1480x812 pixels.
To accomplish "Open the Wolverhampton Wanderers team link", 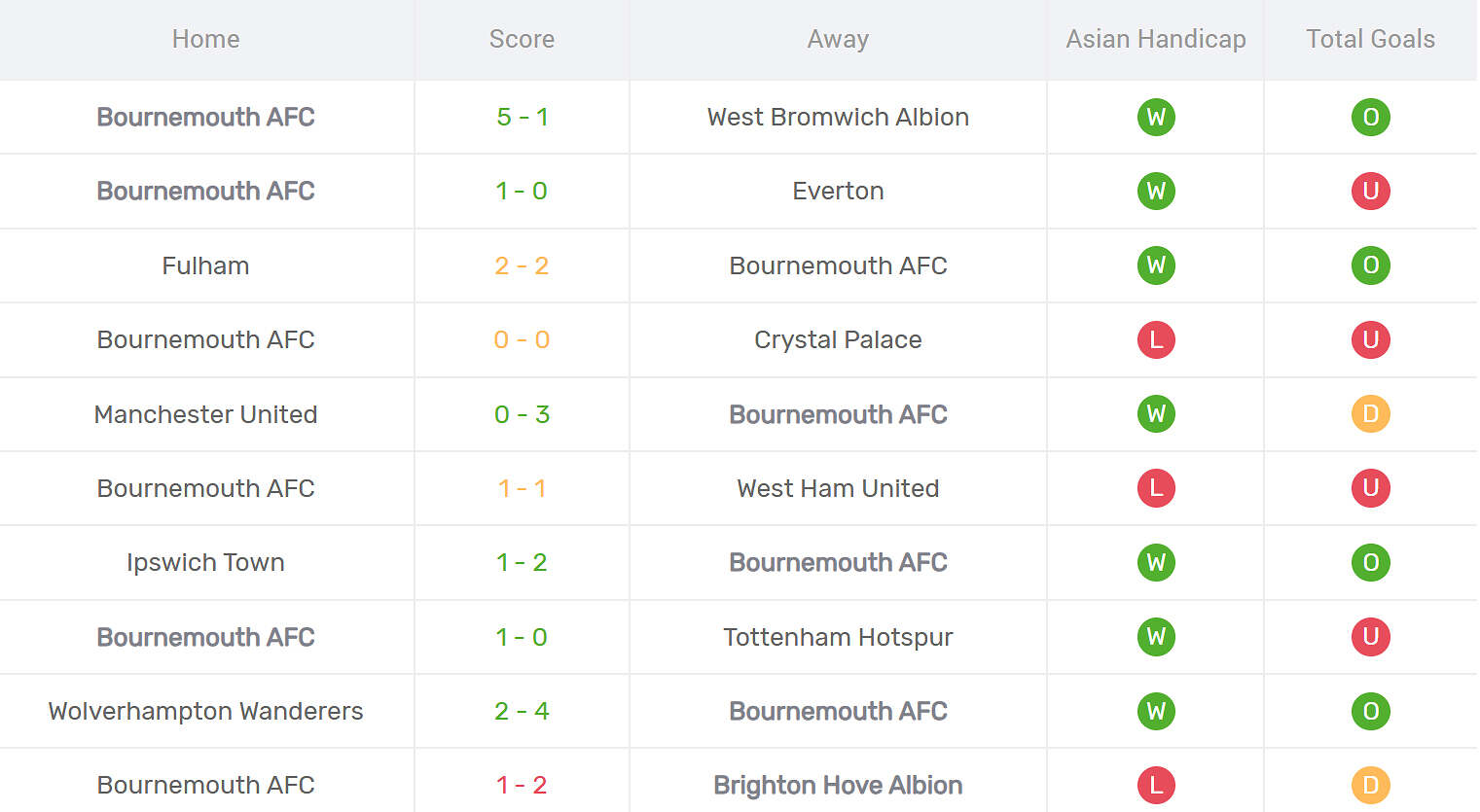I will (205, 712).
